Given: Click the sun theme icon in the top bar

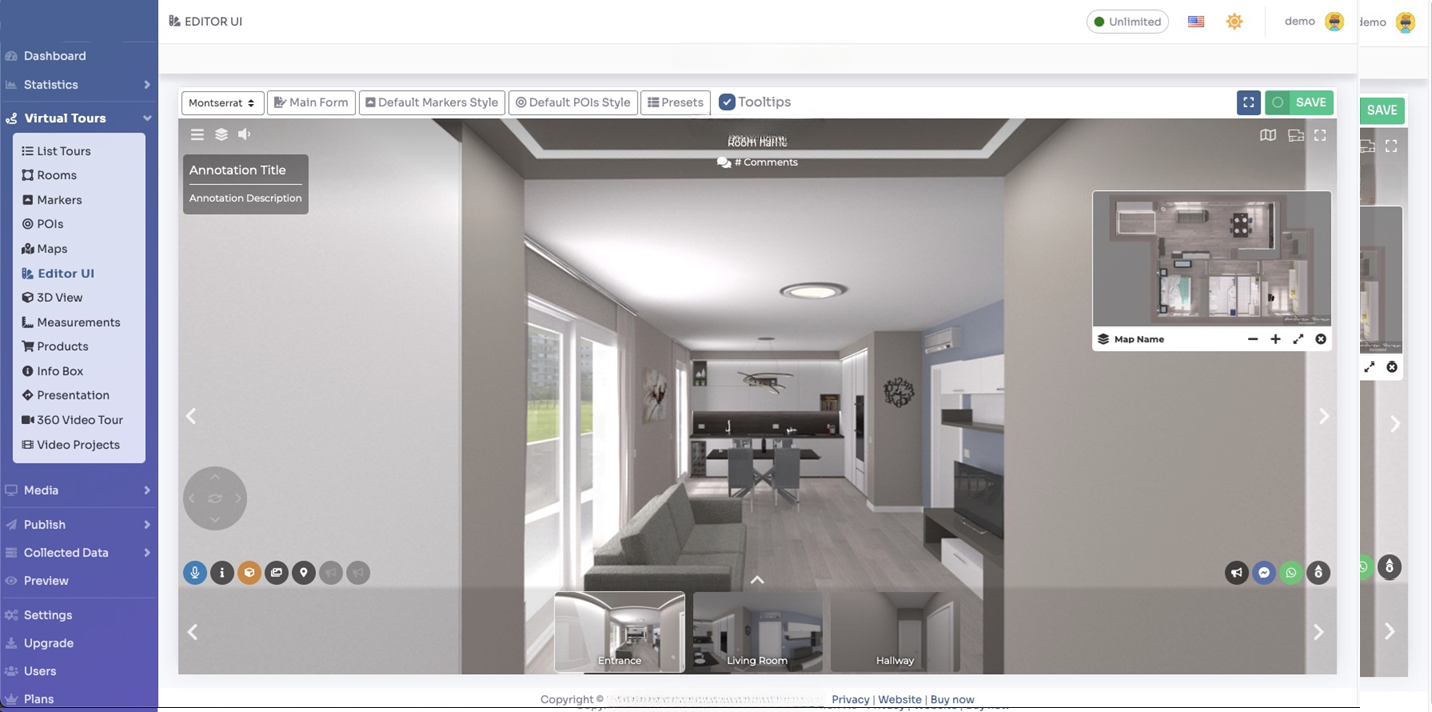Looking at the screenshot, I should point(1234,20).
